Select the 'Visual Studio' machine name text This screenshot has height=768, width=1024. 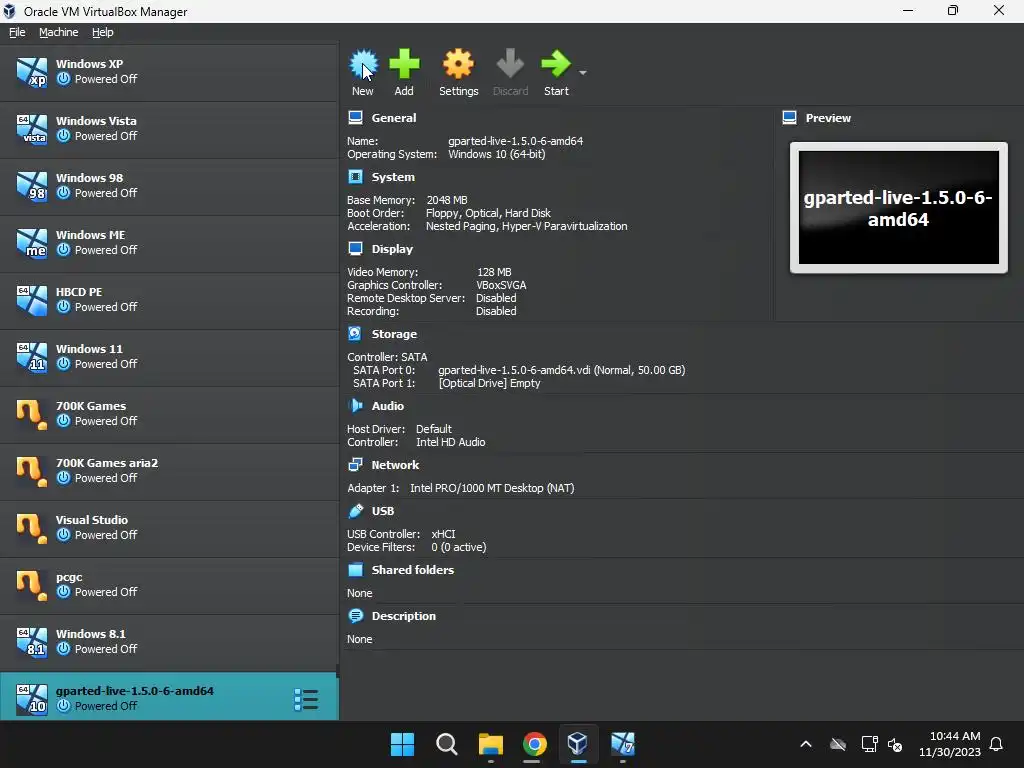(x=91, y=520)
